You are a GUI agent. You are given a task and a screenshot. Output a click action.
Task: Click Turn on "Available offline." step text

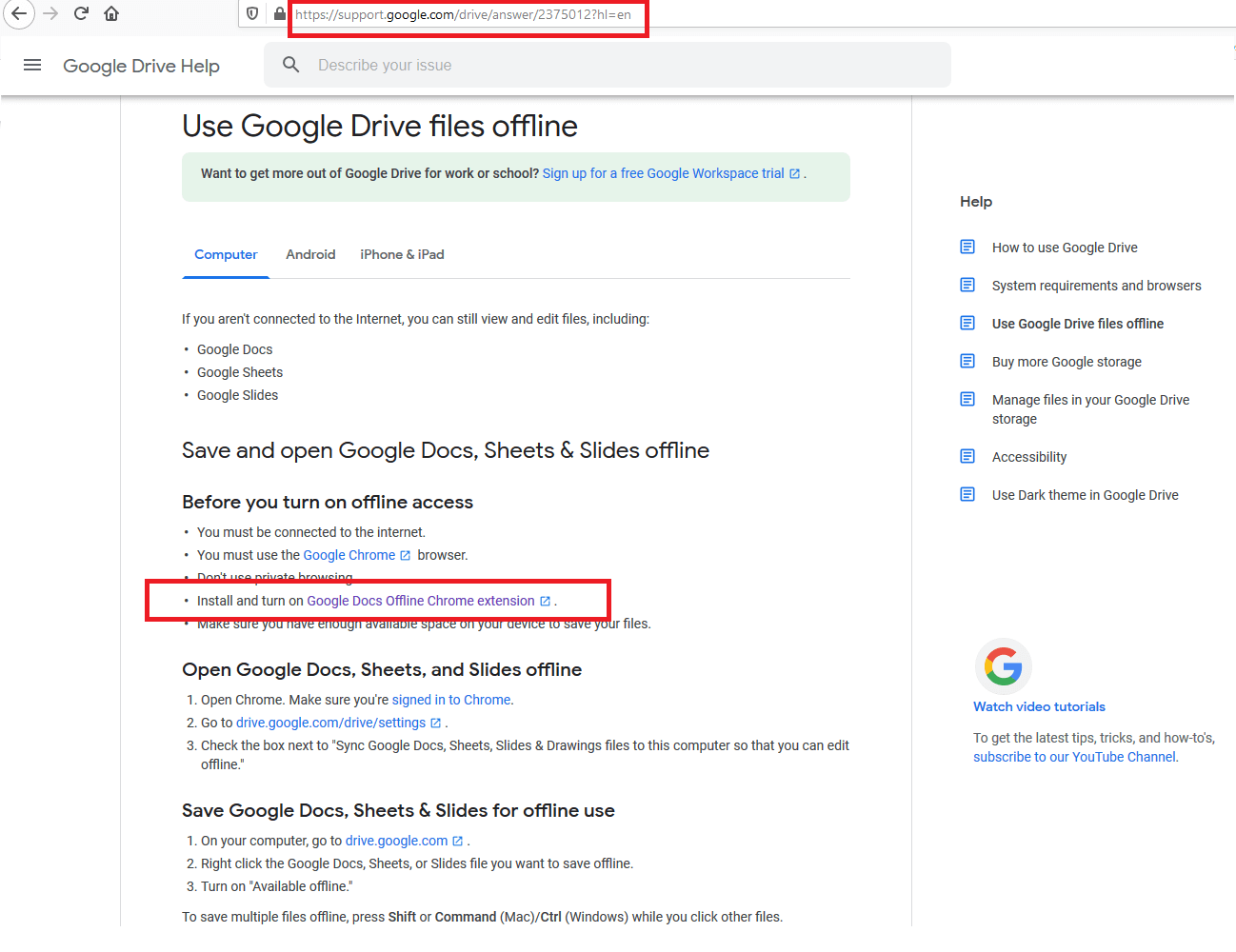[x=276, y=886]
